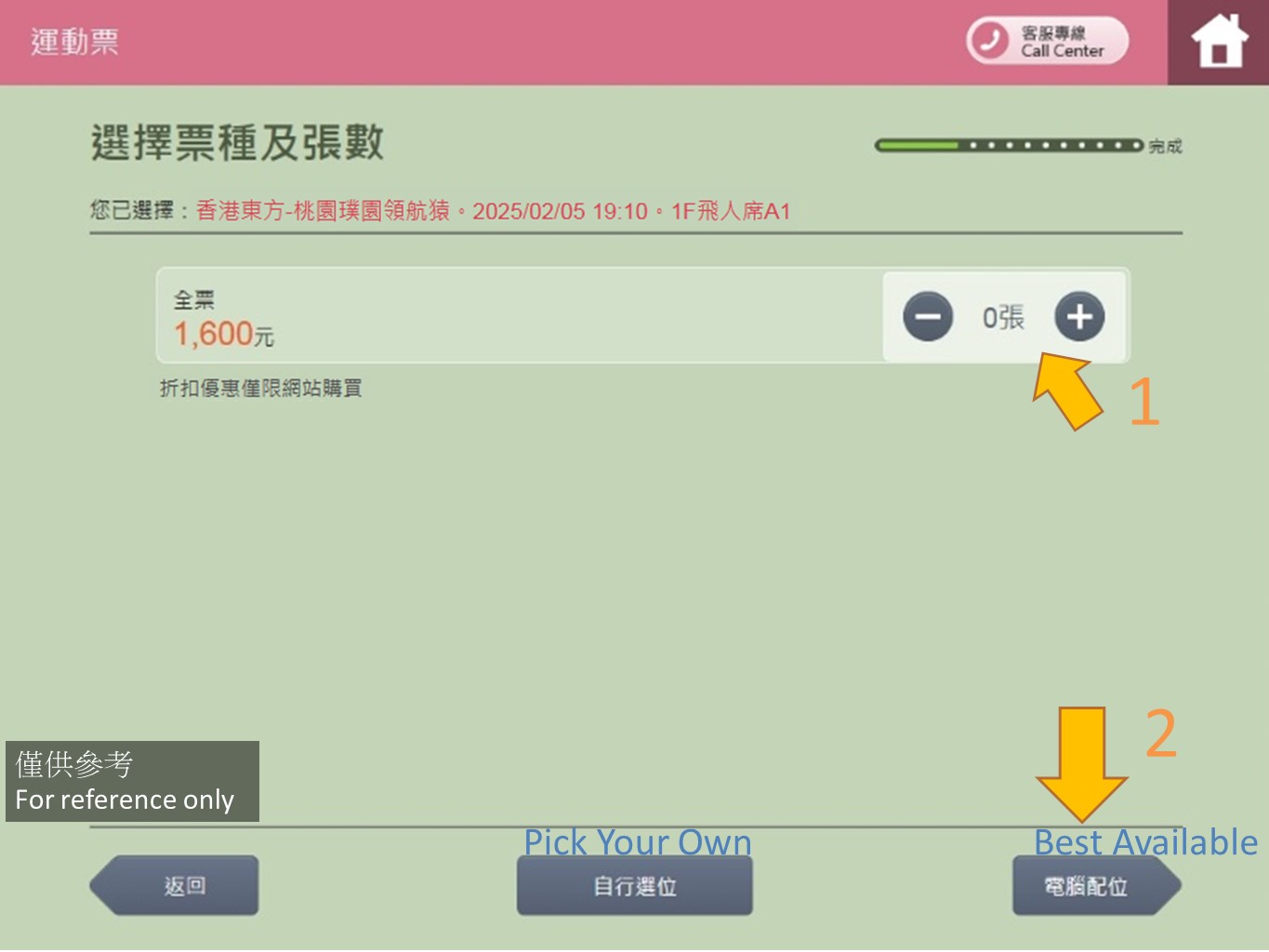Viewport: 1269px width, 952px height.
Task: Click the 1,600元 ticket price
Action: (223, 334)
